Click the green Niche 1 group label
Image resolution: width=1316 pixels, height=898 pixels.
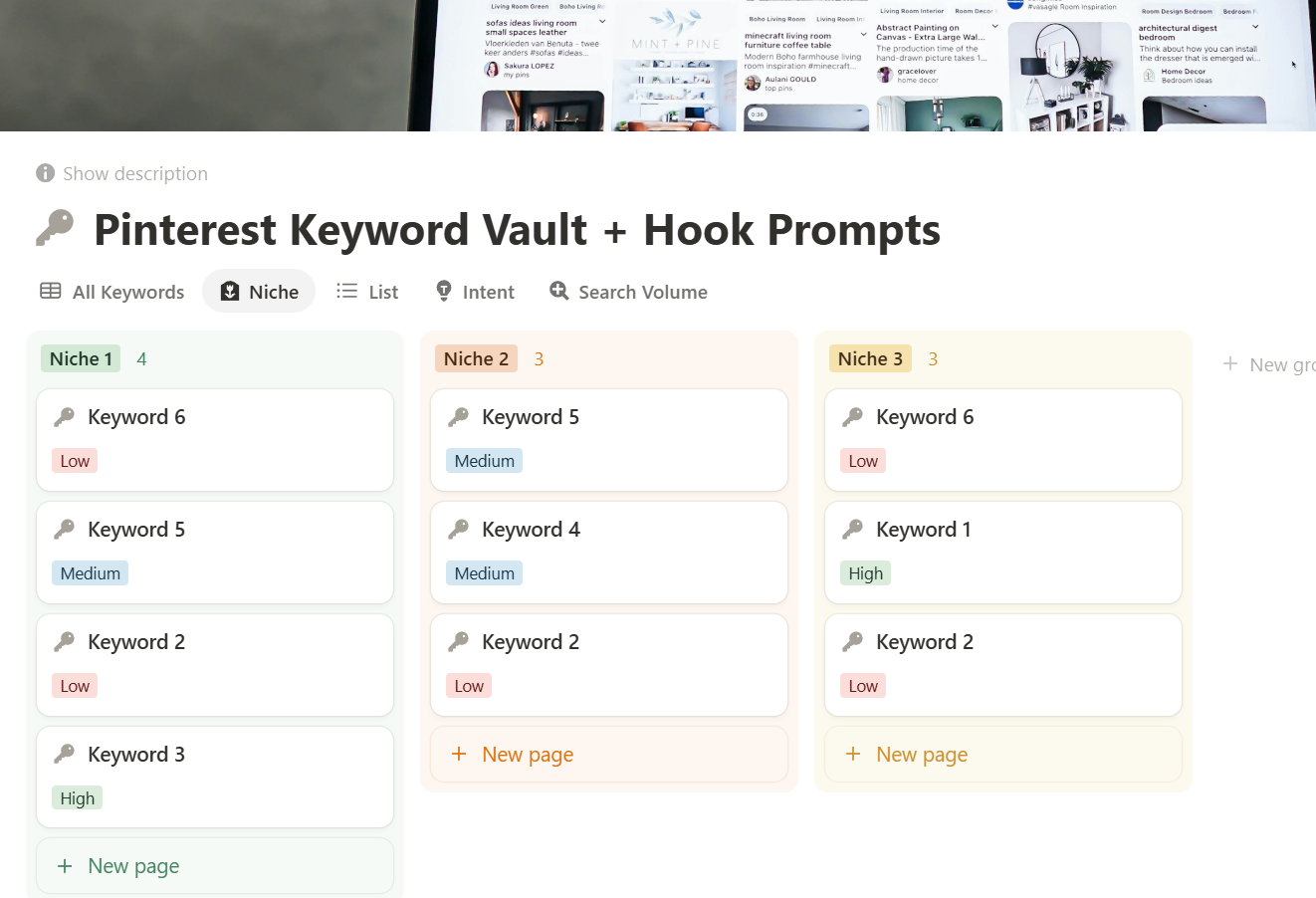(x=81, y=358)
